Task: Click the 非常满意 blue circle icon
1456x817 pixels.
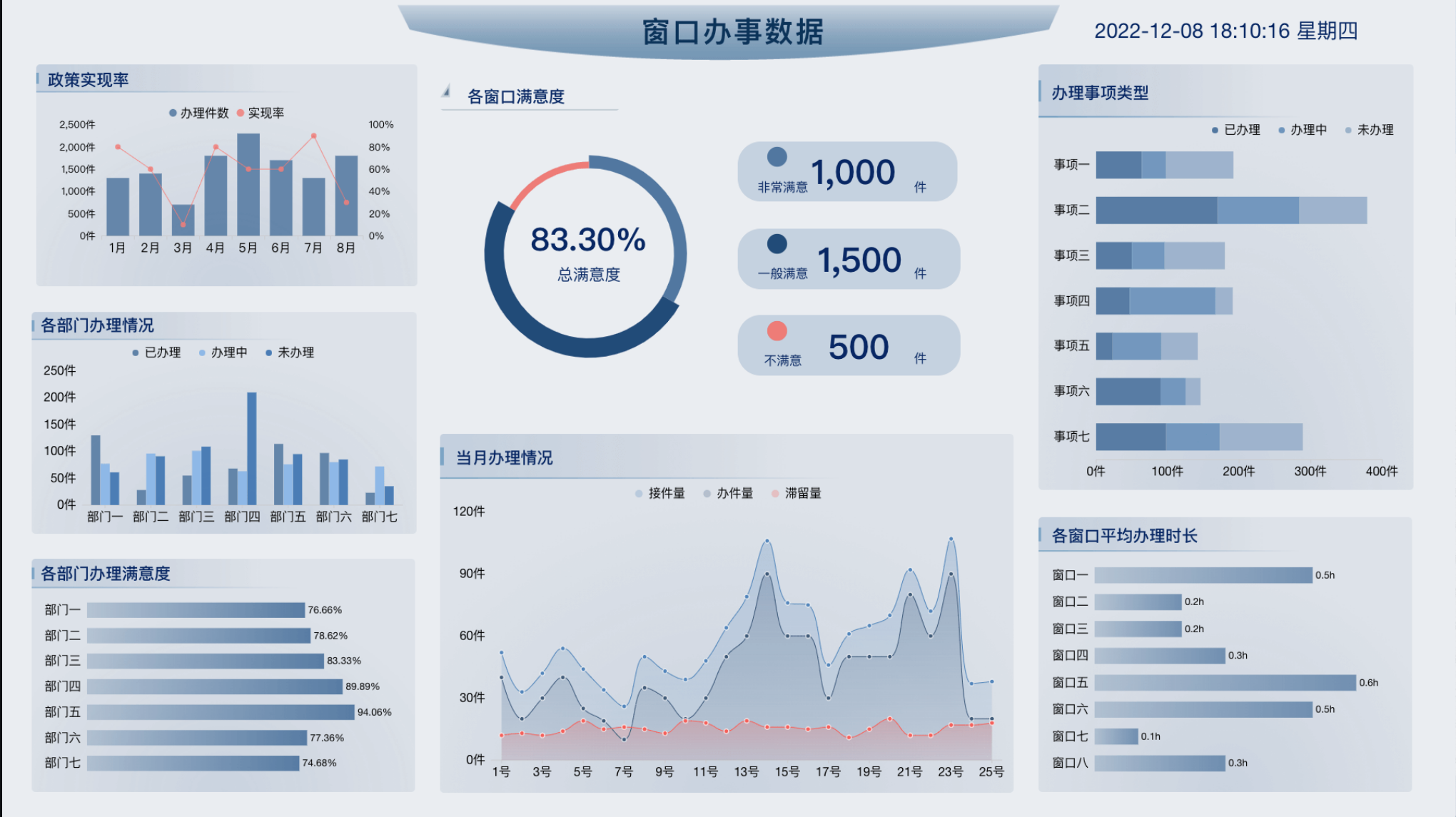Action: (x=777, y=157)
